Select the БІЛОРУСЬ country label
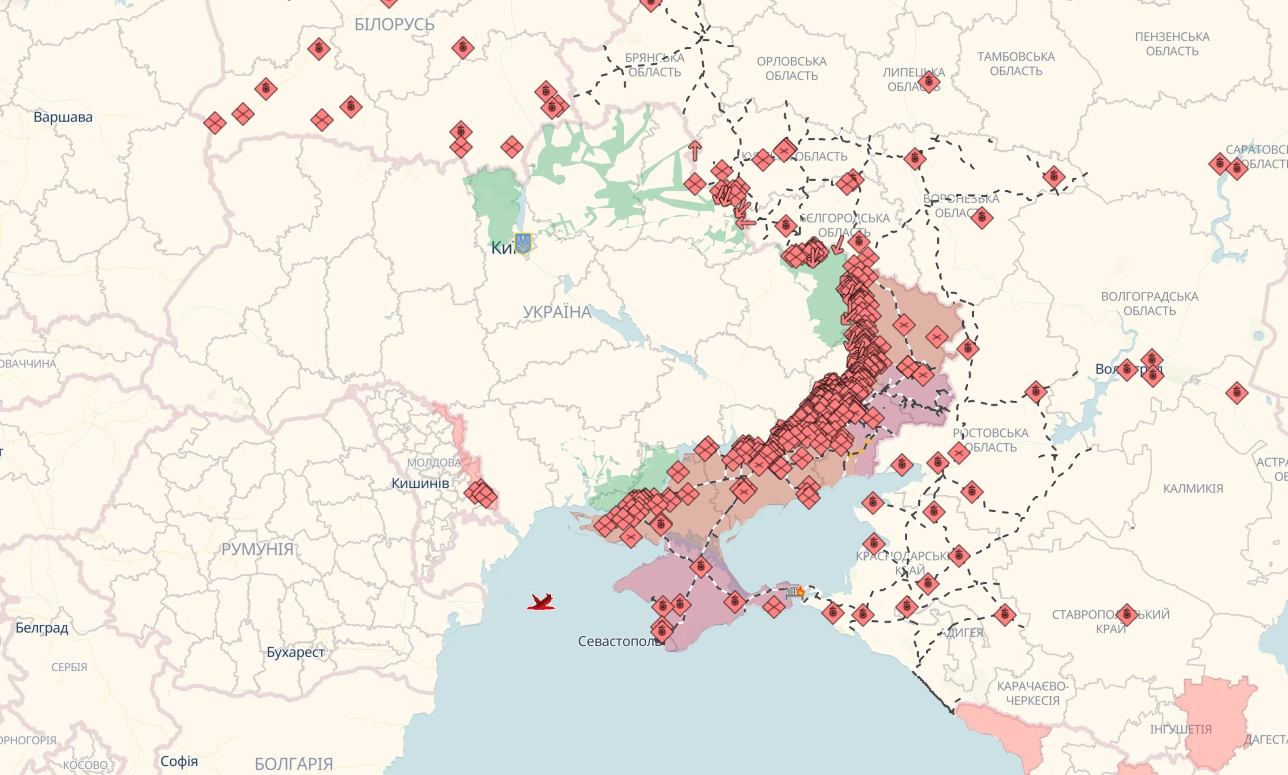This screenshot has width=1288, height=775. (395, 24)
